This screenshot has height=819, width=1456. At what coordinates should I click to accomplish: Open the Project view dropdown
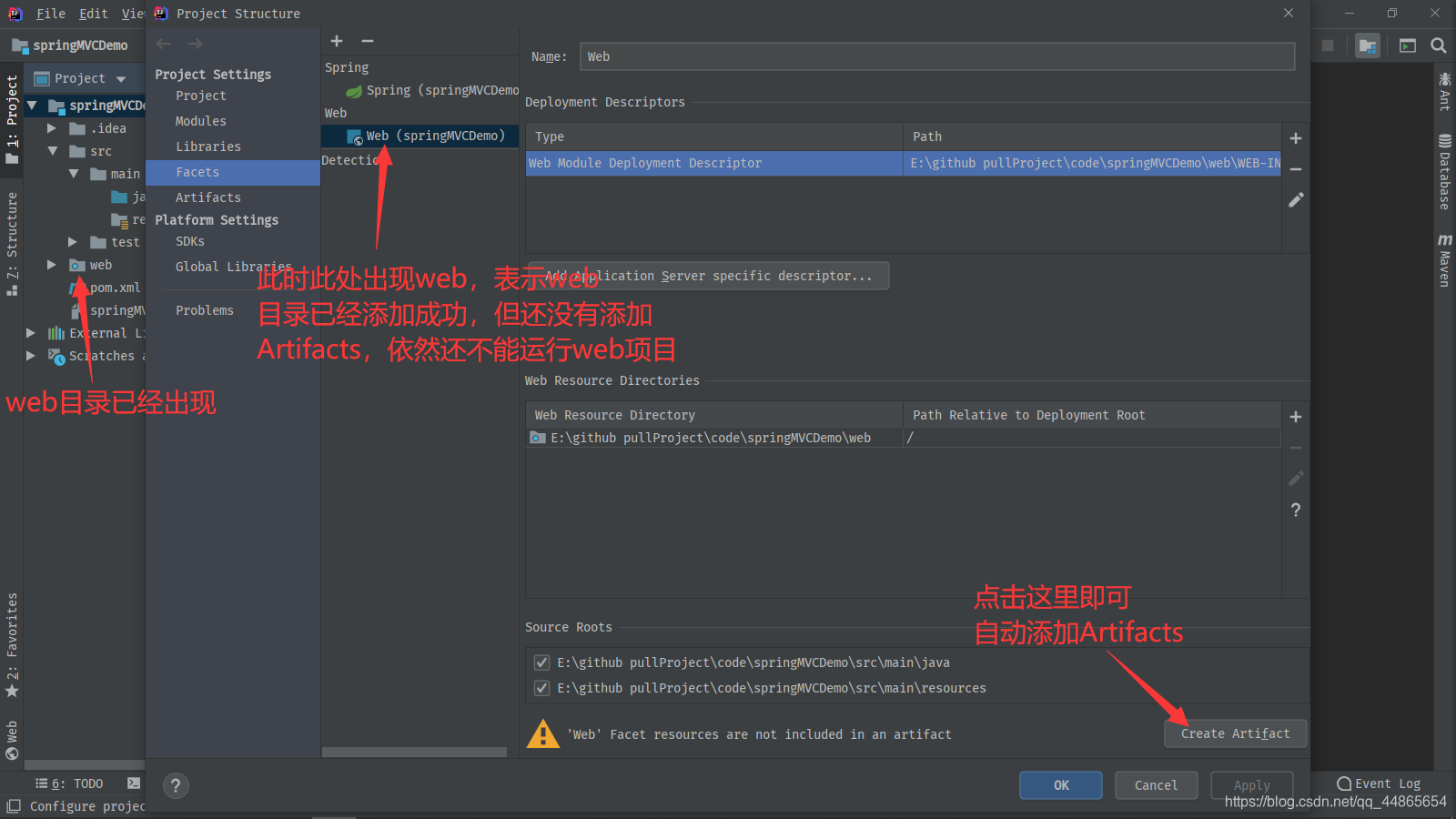click(121, 79)
